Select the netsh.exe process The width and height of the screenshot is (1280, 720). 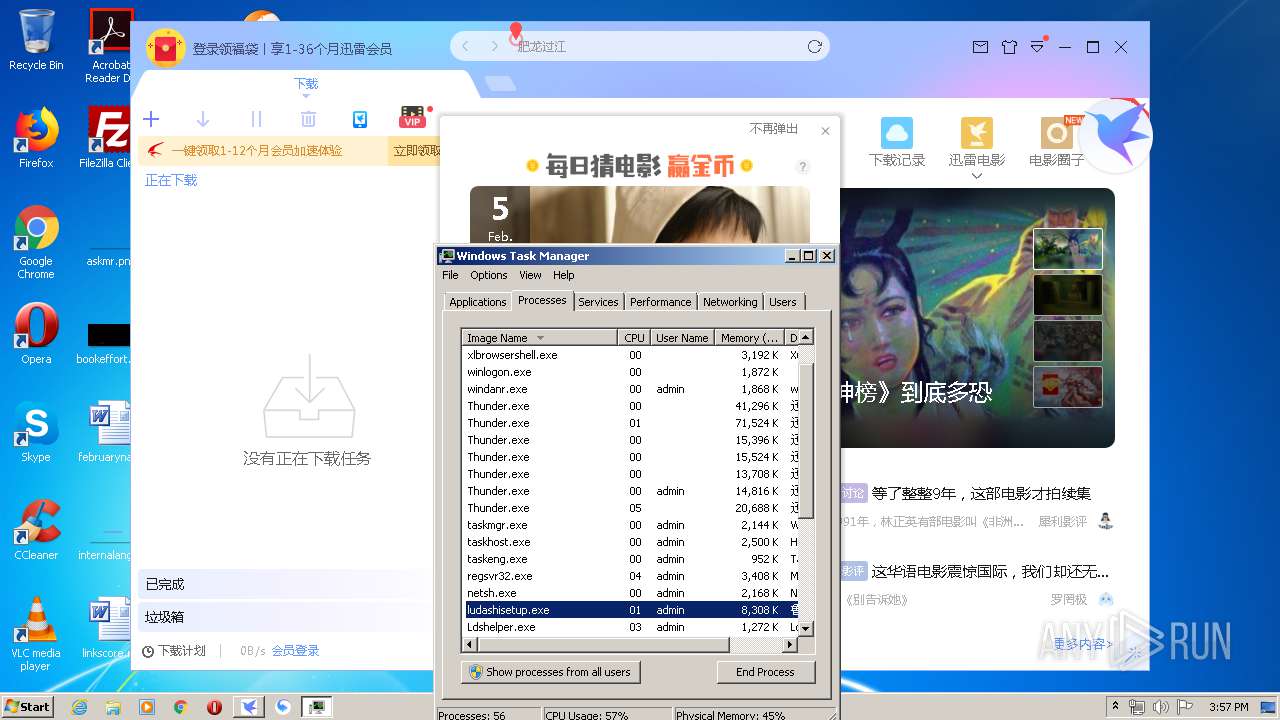pyautogui.click(x=630, y=593)
